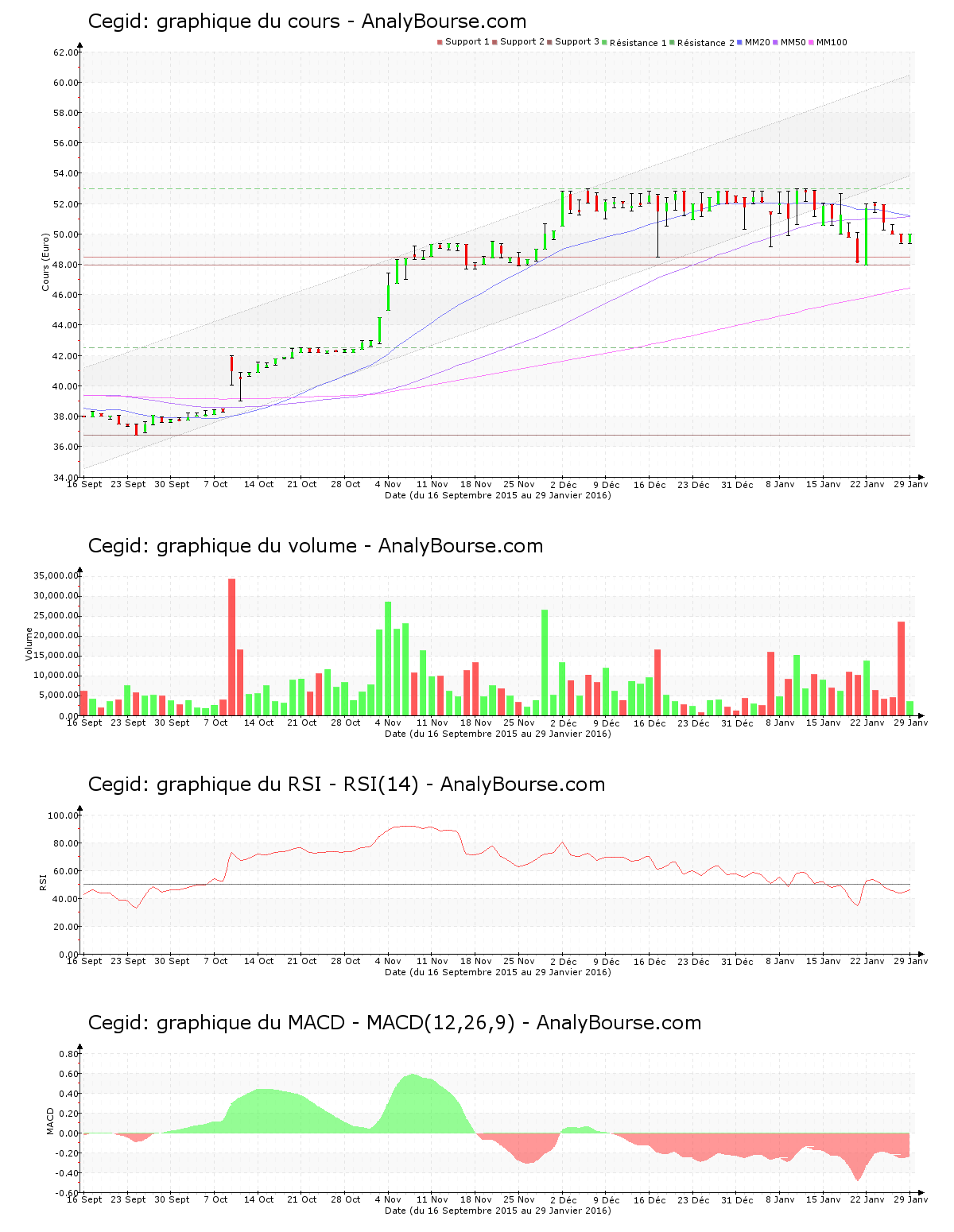
Task: Select the 'Résistance 2' legend label
Action: click(x=706, y=43)
